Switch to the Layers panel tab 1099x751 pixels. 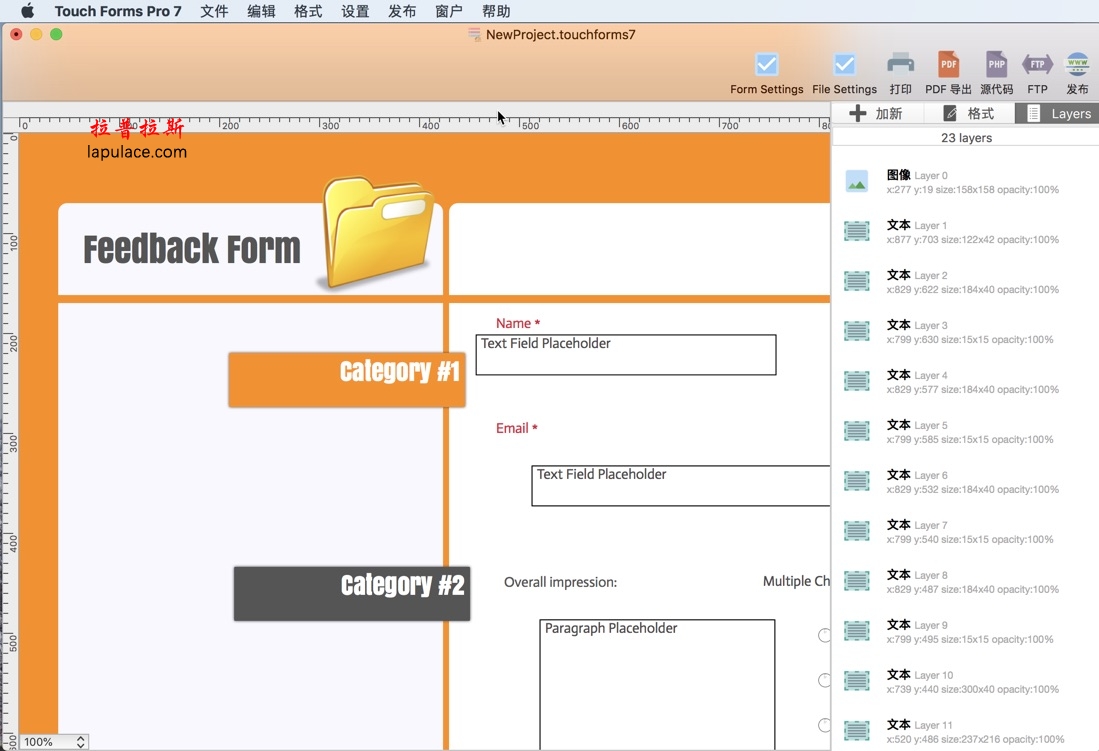tap(1058, 114)
